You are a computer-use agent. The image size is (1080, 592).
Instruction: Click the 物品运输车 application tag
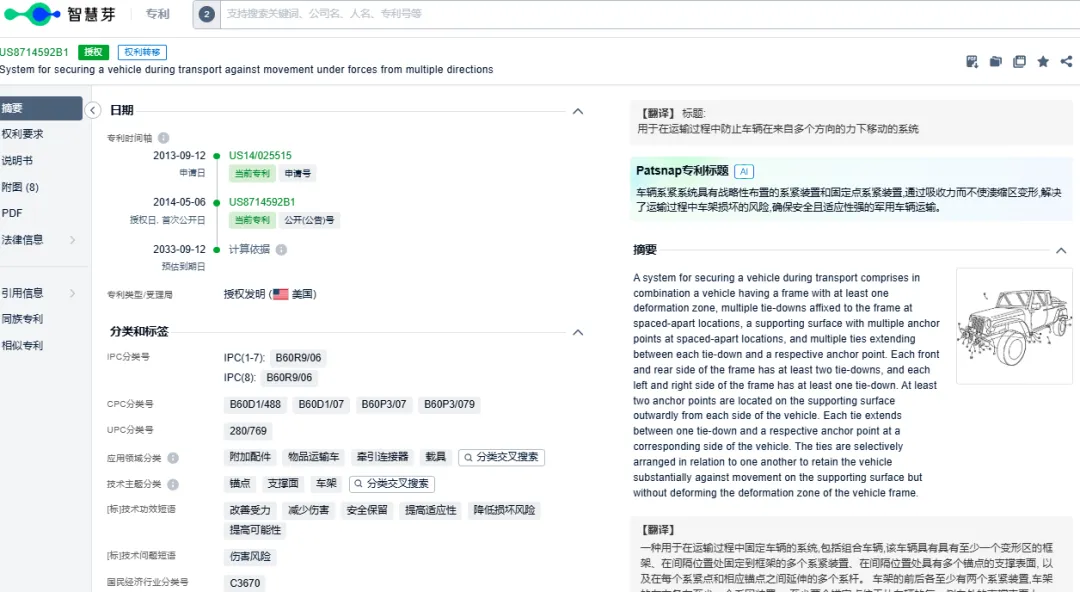tap(313, 457)
